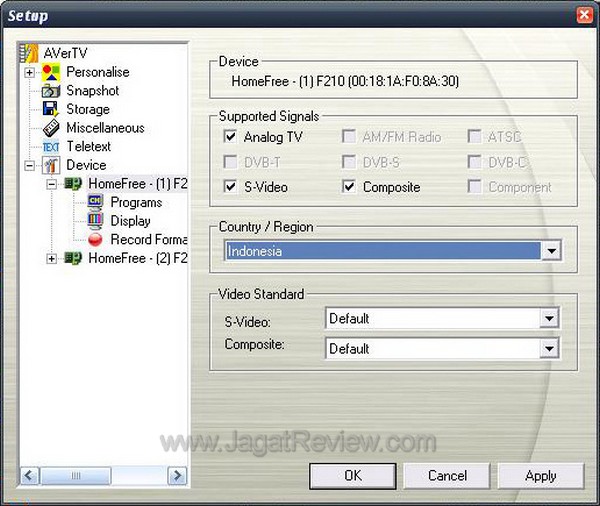Click the Teletext TEXT icon
The height and width of the screenshot is (506, 600).
51,147
